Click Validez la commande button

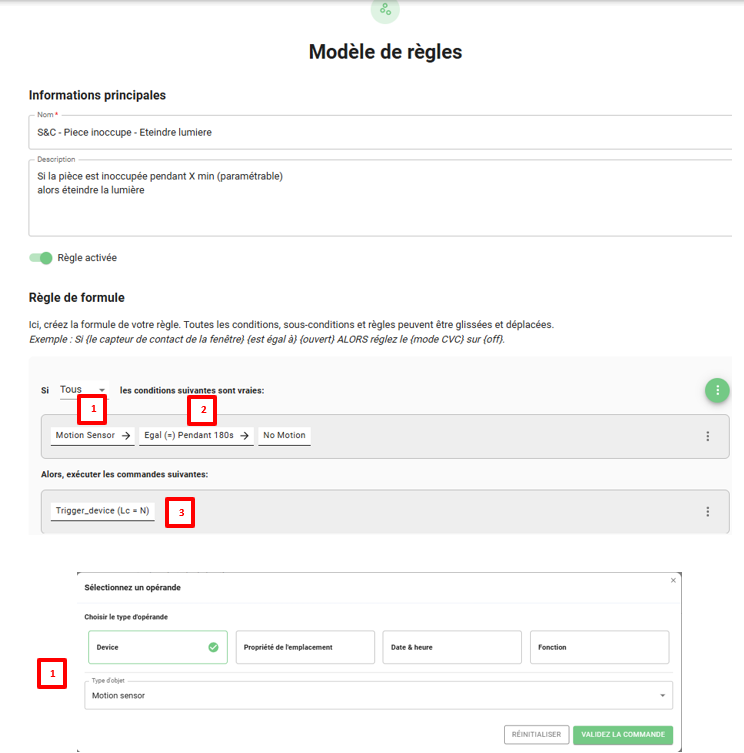click(622, 734)
